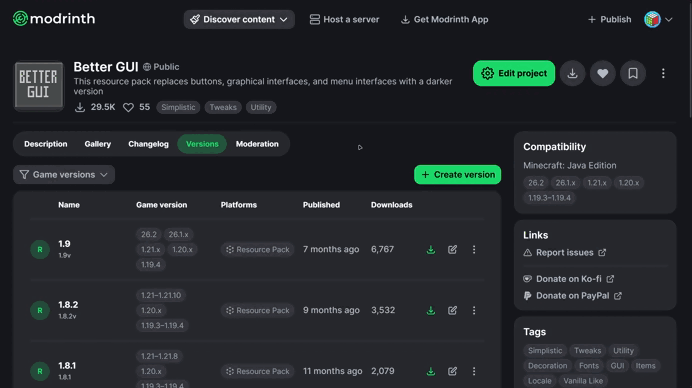Click the 1.21–1.21.10 tag in 1.8.2 row

(161, 295)
